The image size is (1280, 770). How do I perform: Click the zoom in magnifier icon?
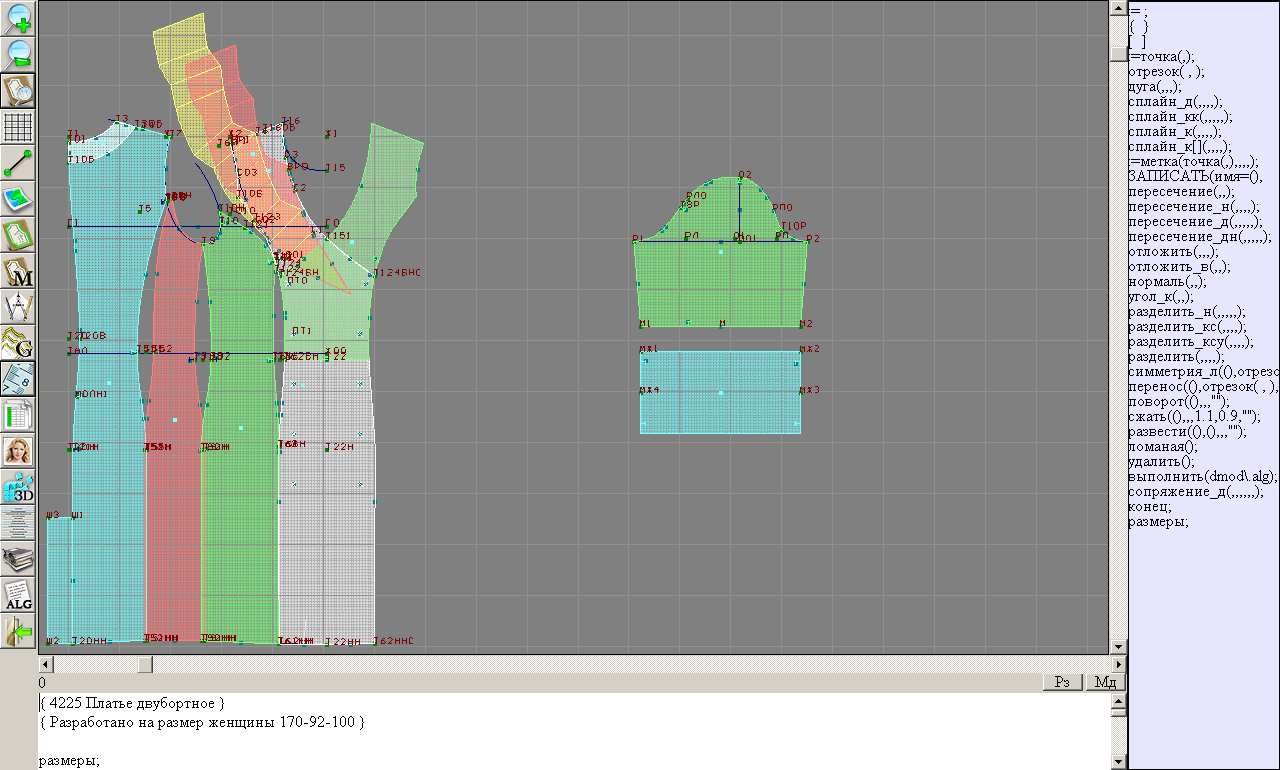tap(19, 18)
